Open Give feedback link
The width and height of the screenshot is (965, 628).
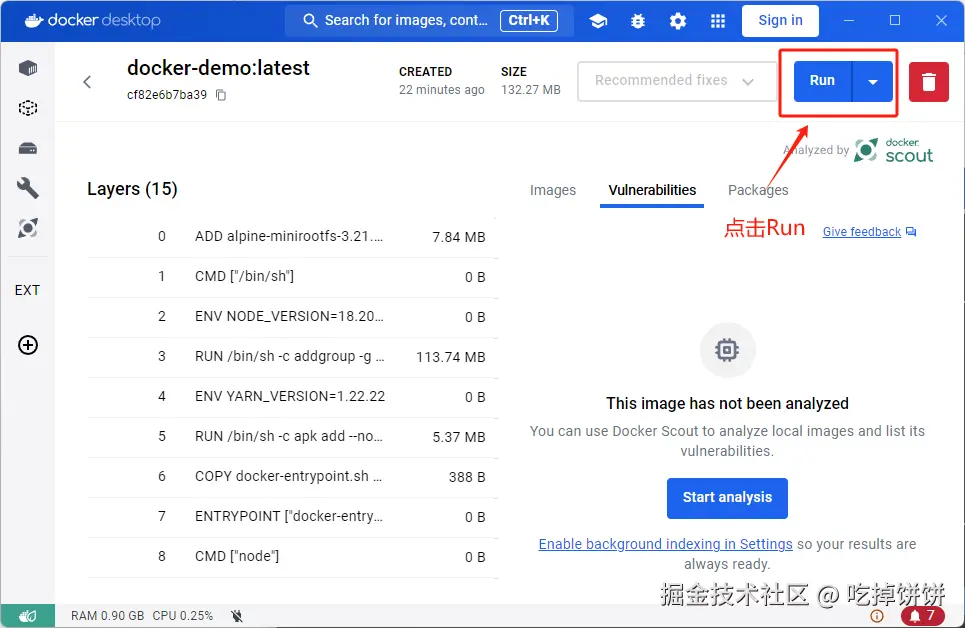[x=862, y=232]
